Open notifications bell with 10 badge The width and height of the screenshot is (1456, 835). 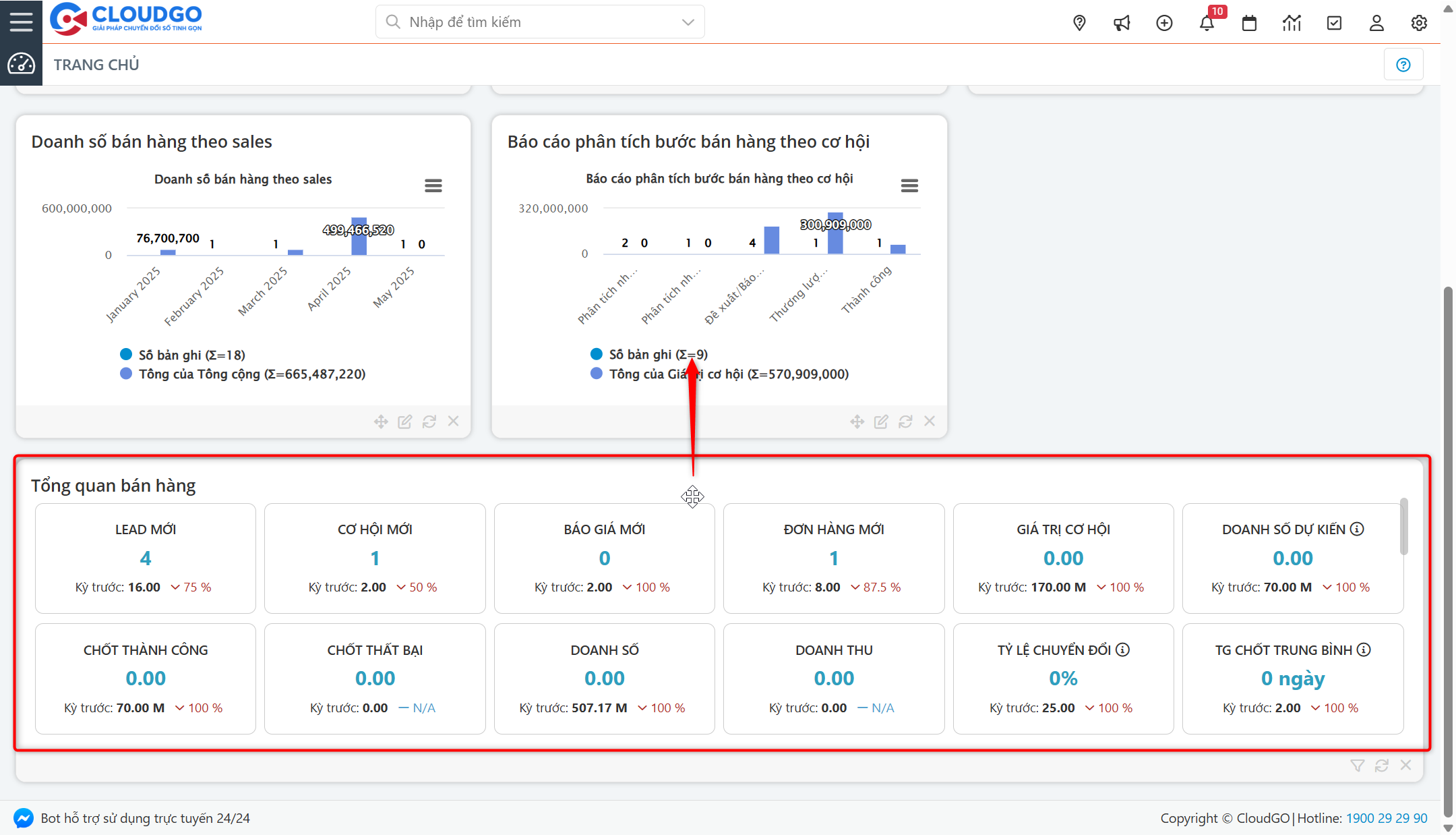(x=1207, y=23)
